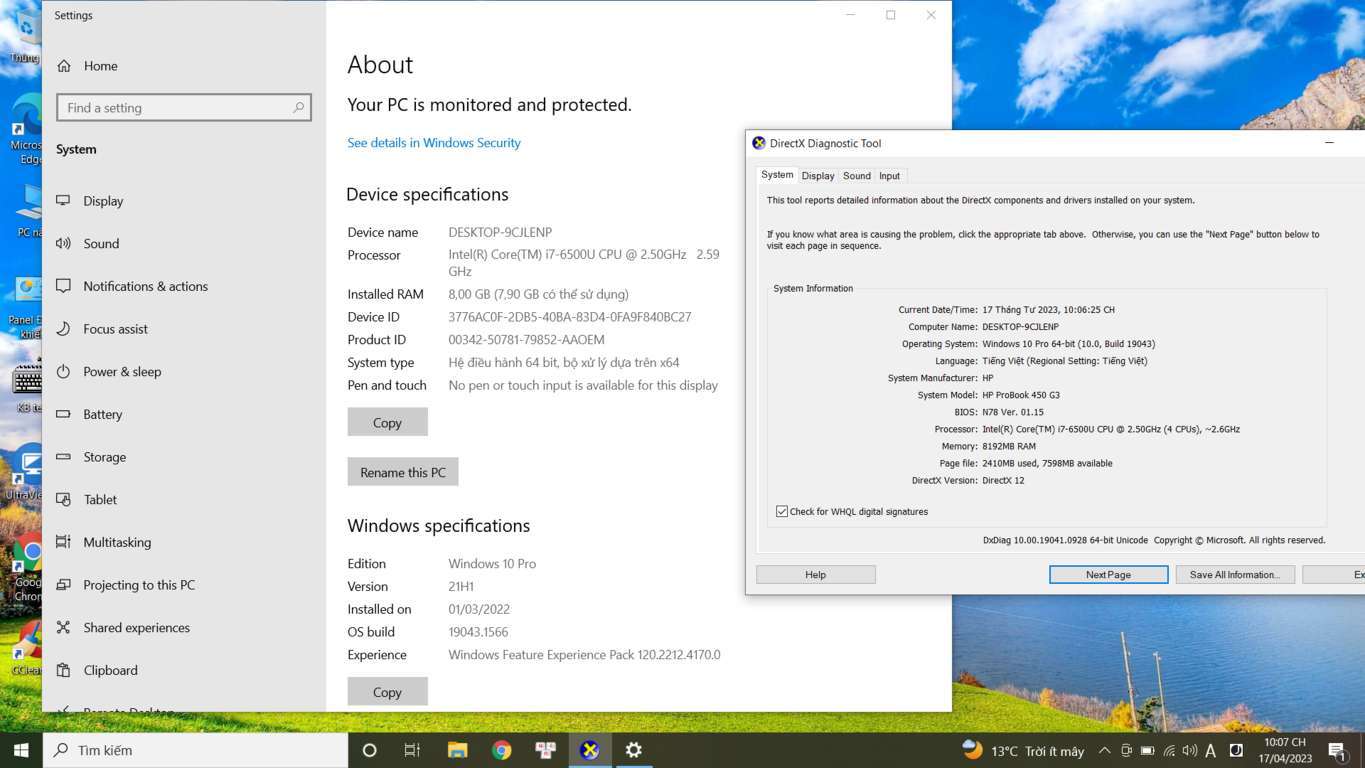Show hidden tray icons chevron
This screenshot has width=1365, height=768.
click(1104, 751)
